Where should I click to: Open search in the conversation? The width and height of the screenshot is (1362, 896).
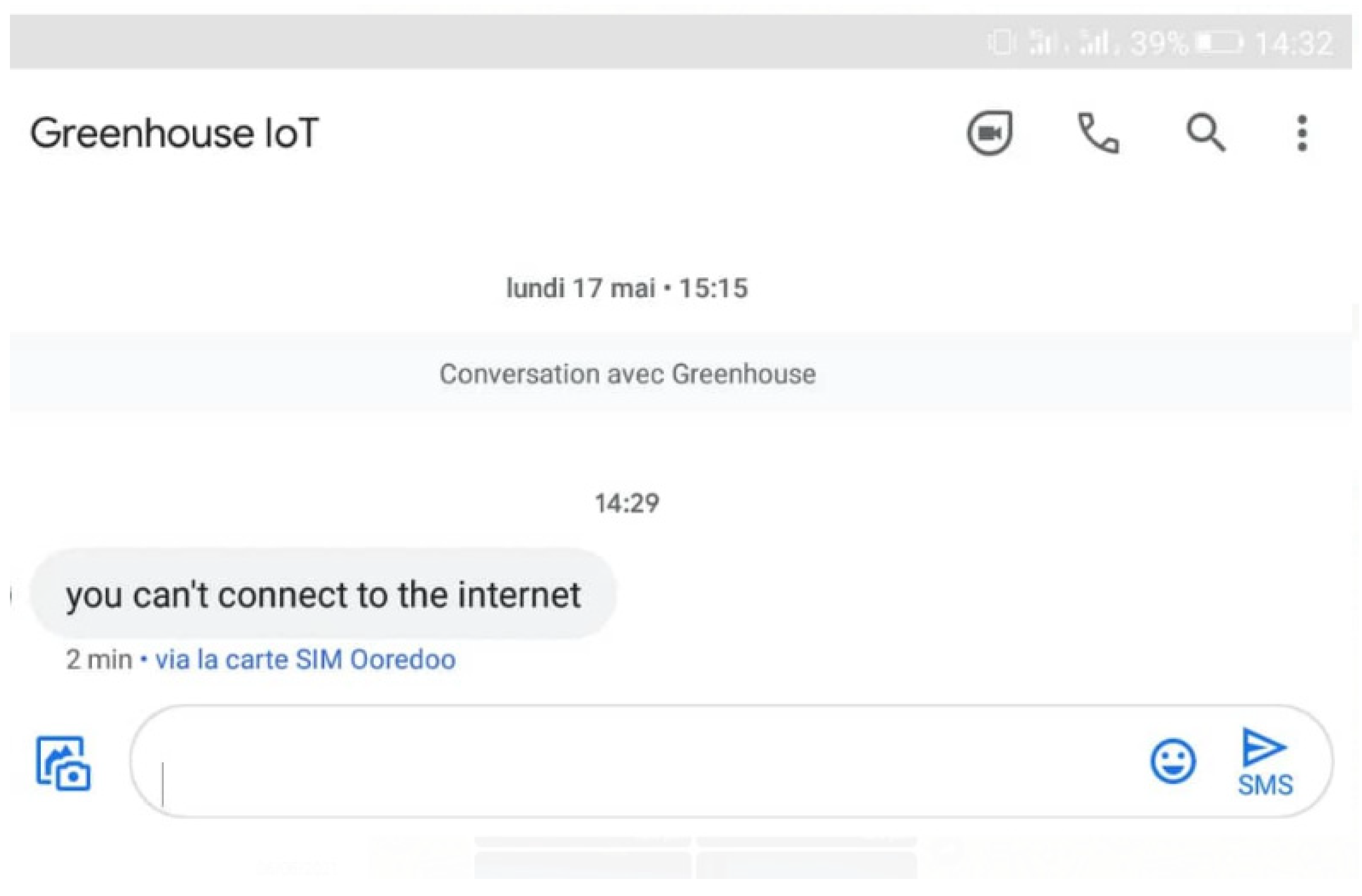pyautogui.click(x=1205, y=133)
